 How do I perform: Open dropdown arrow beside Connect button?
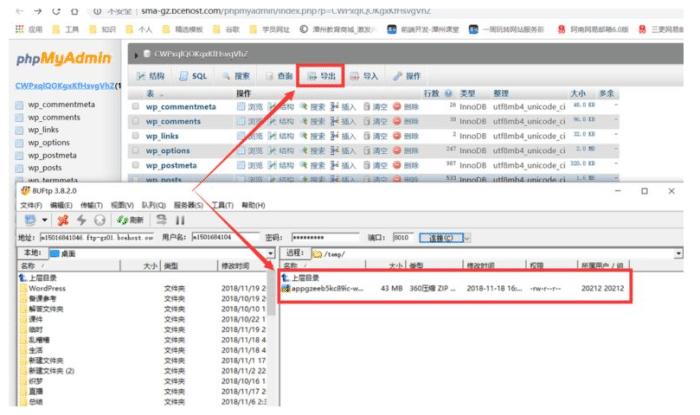(467, 238)
